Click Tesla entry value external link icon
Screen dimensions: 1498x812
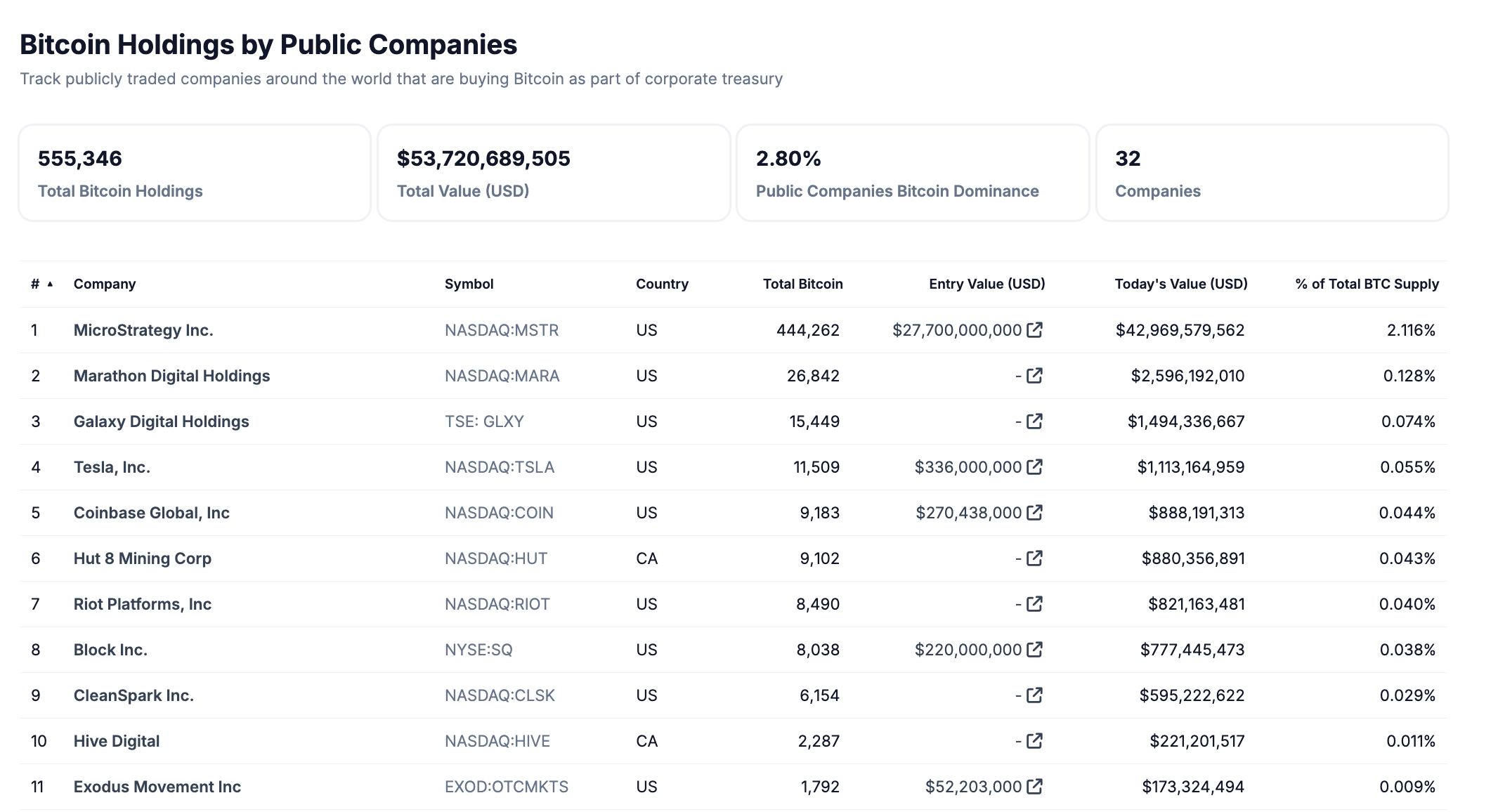coord(1034,466)
